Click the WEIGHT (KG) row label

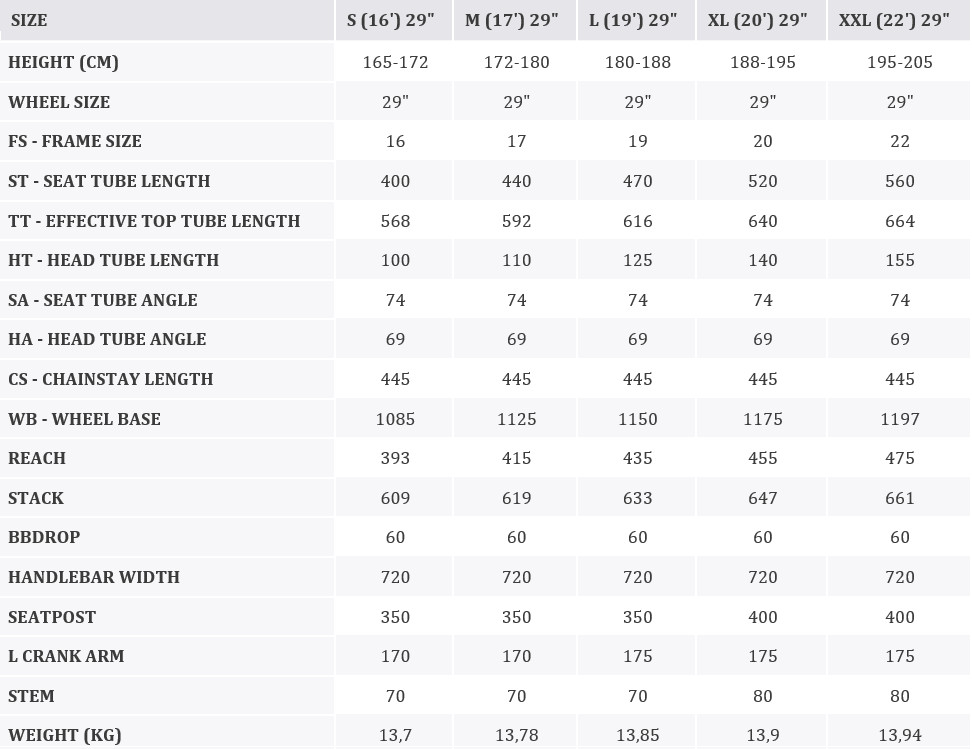click(65, 735)
